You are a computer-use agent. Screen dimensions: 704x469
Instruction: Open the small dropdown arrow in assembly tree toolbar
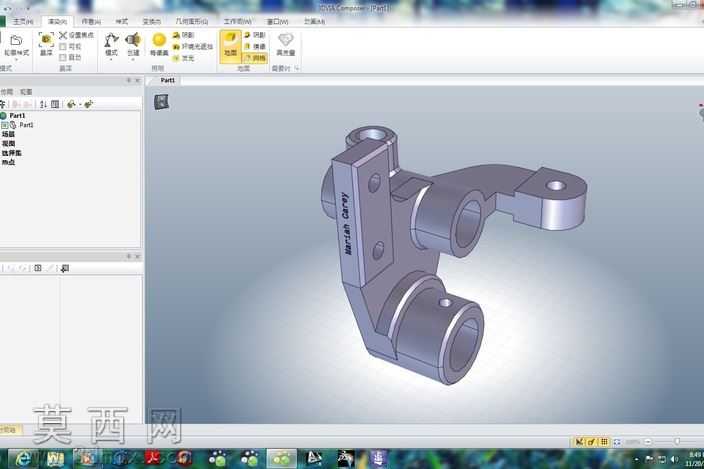(x=80, y=105)
